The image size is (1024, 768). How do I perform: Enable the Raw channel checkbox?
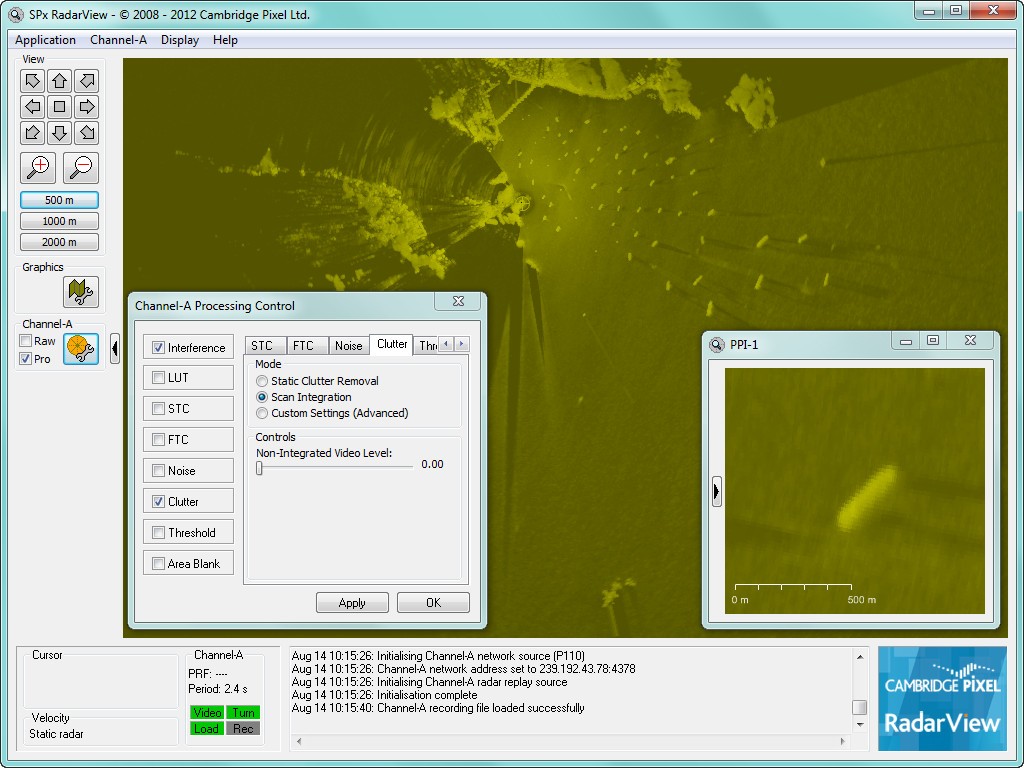(26, 341)
